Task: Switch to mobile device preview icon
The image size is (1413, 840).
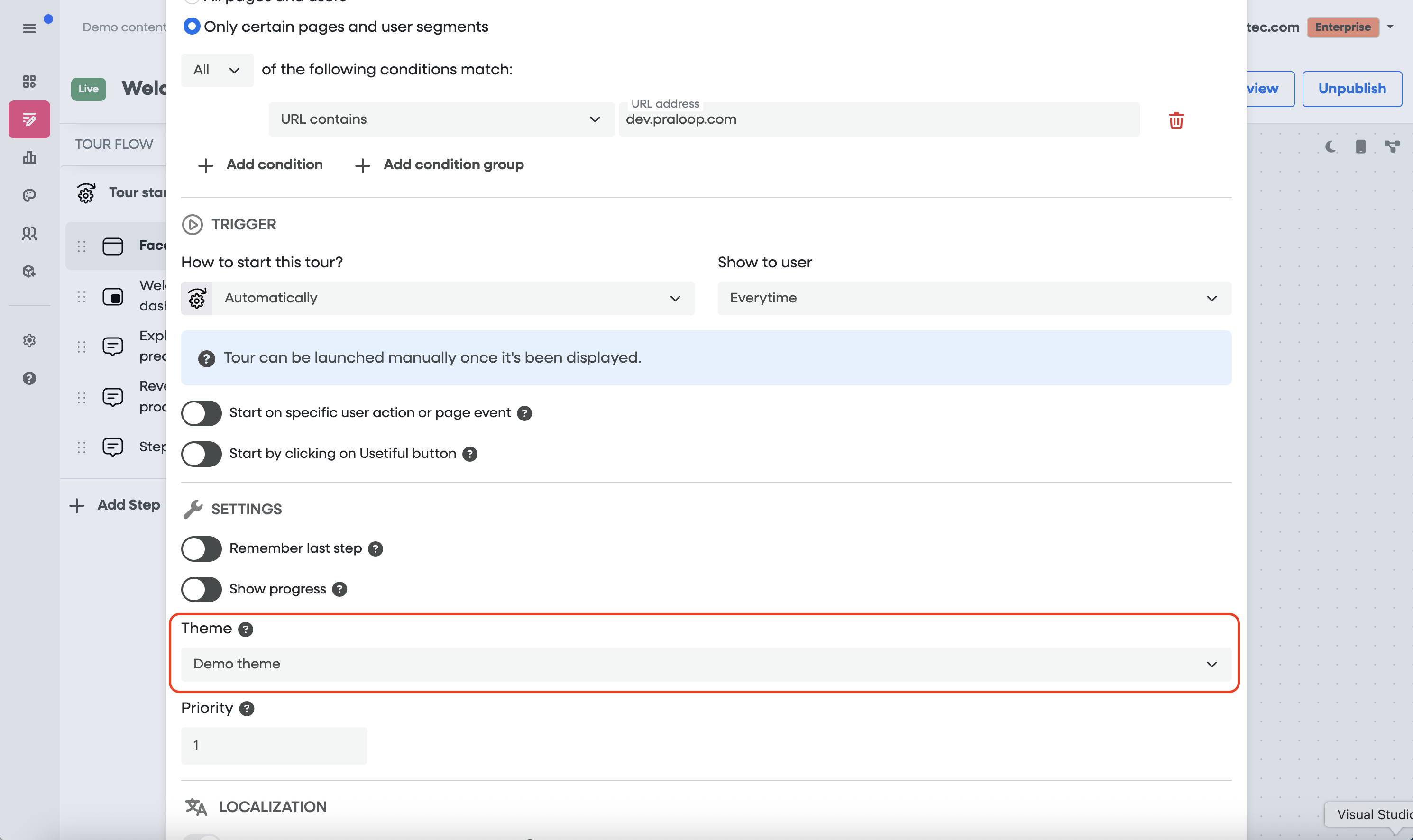Action: pyautogui.click(x=1360, y=146)
